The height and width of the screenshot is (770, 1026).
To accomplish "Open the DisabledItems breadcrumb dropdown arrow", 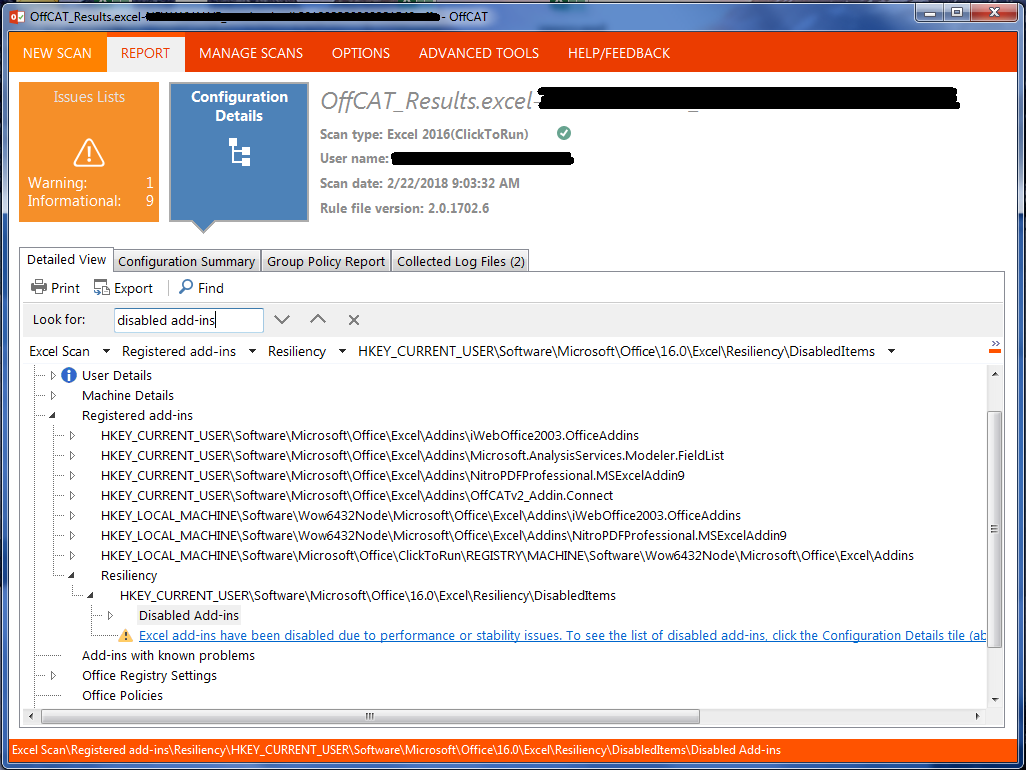I will 891,351.
